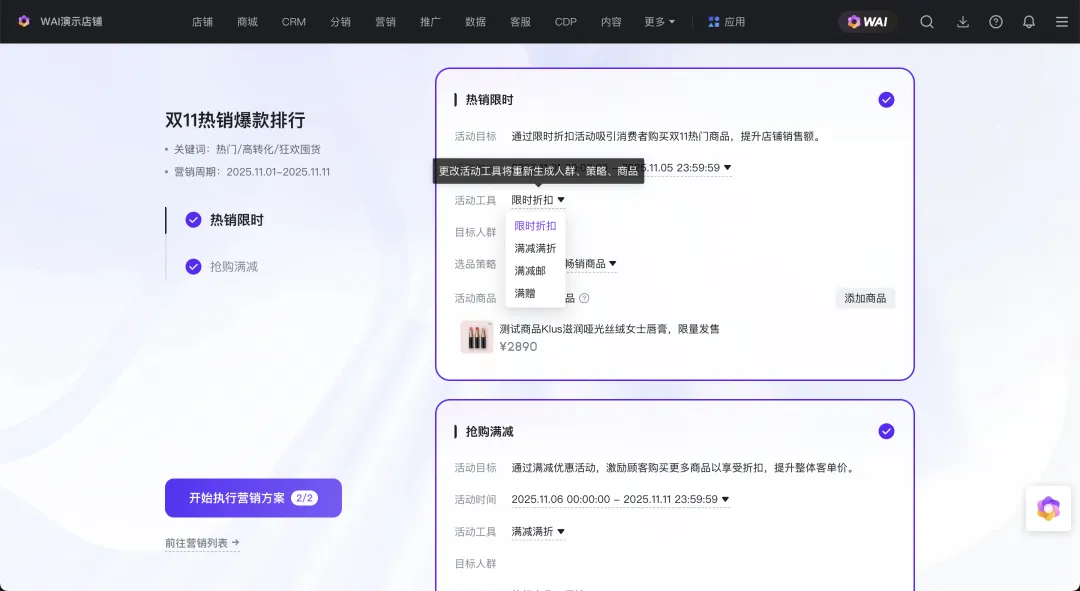Expand the 更多 navigation dropdown
This screenshot has height=591, width=1080.
click(x=660, y=22)
